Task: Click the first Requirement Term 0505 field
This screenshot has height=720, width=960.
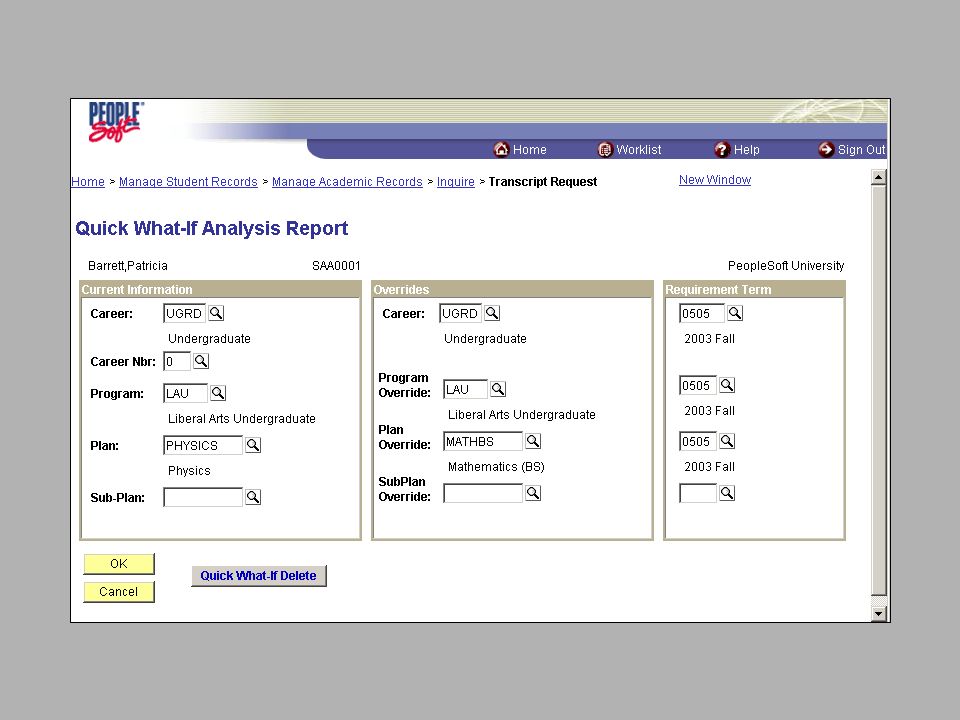Action: (702, 313)
